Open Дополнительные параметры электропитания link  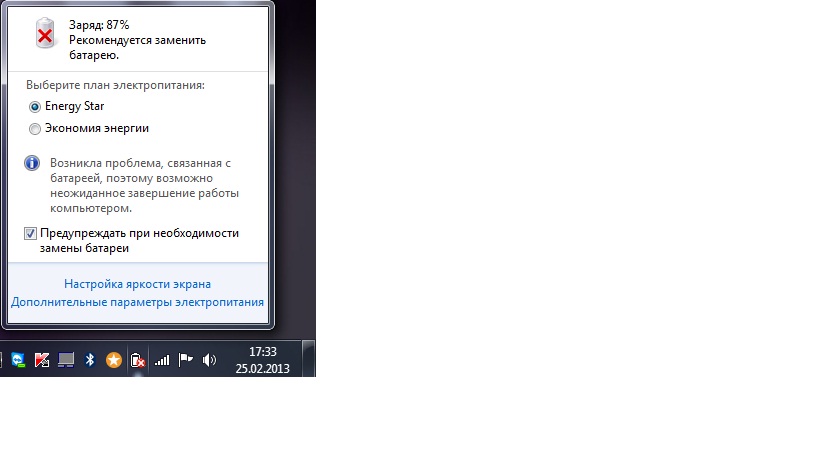pos(137,302)
